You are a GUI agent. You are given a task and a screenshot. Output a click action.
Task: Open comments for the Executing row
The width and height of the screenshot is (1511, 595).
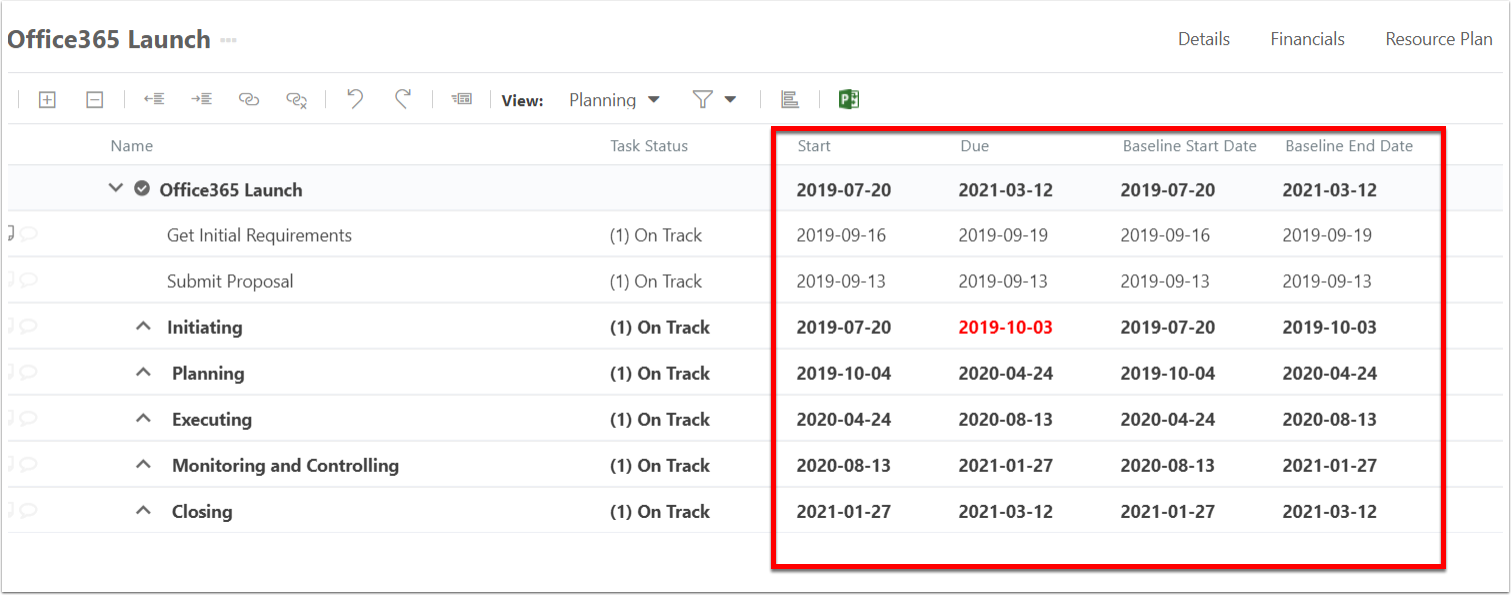coord(29,418)
